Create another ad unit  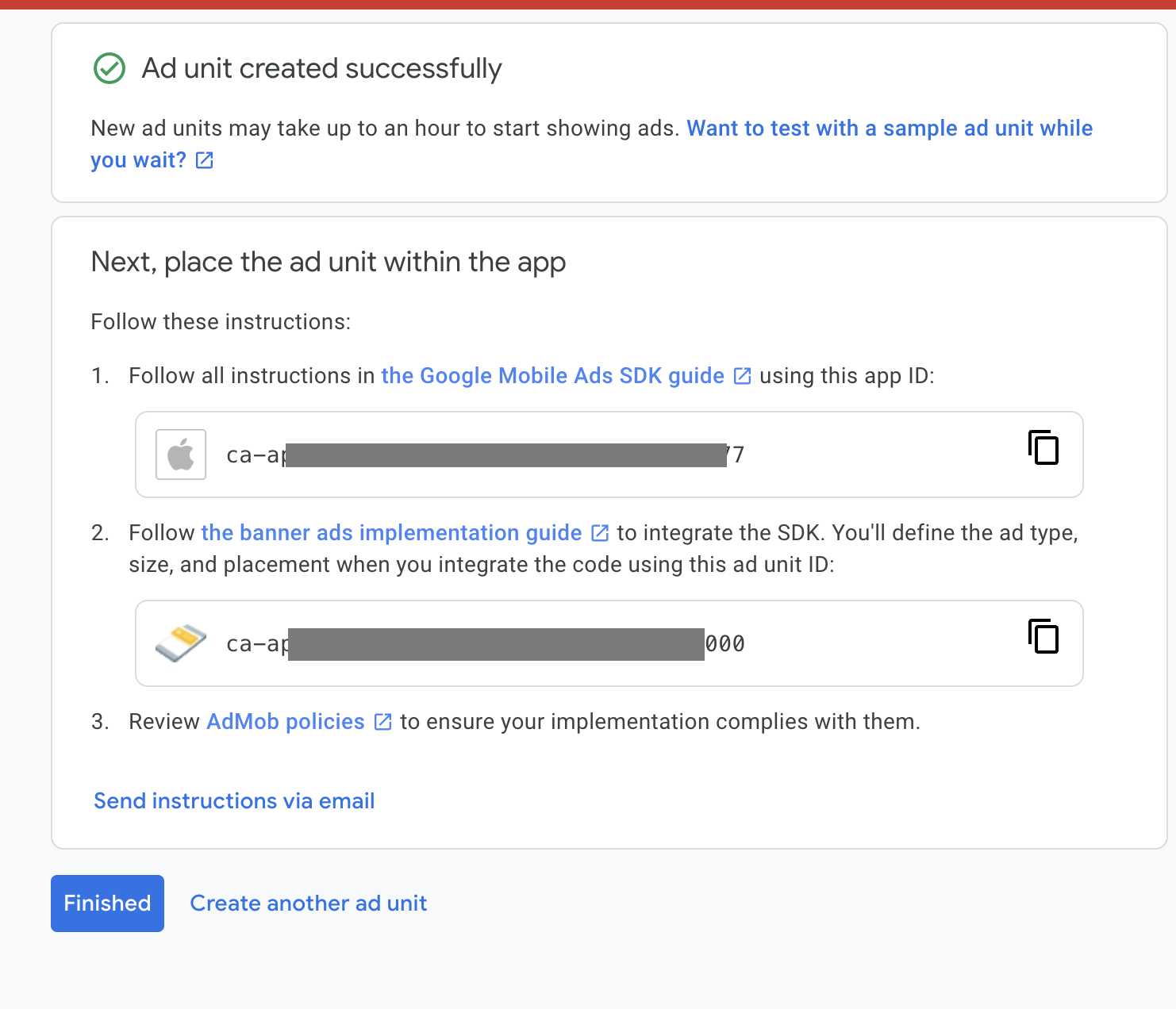click(309, 903)
